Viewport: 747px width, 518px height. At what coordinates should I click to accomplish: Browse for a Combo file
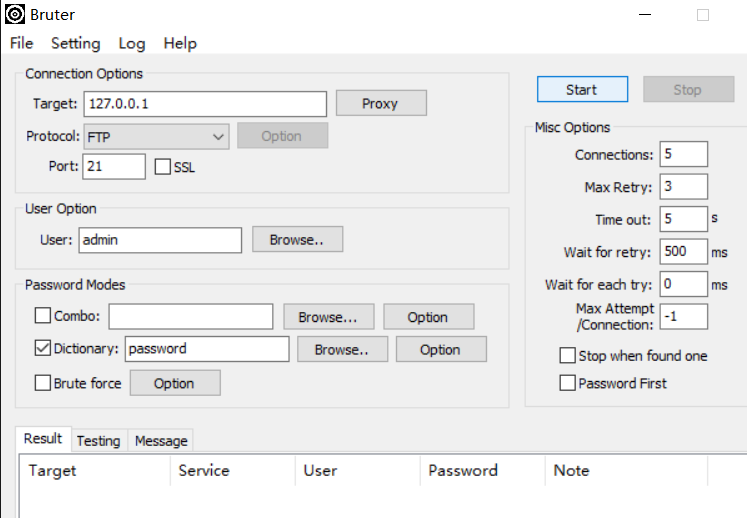pos(329,317)
